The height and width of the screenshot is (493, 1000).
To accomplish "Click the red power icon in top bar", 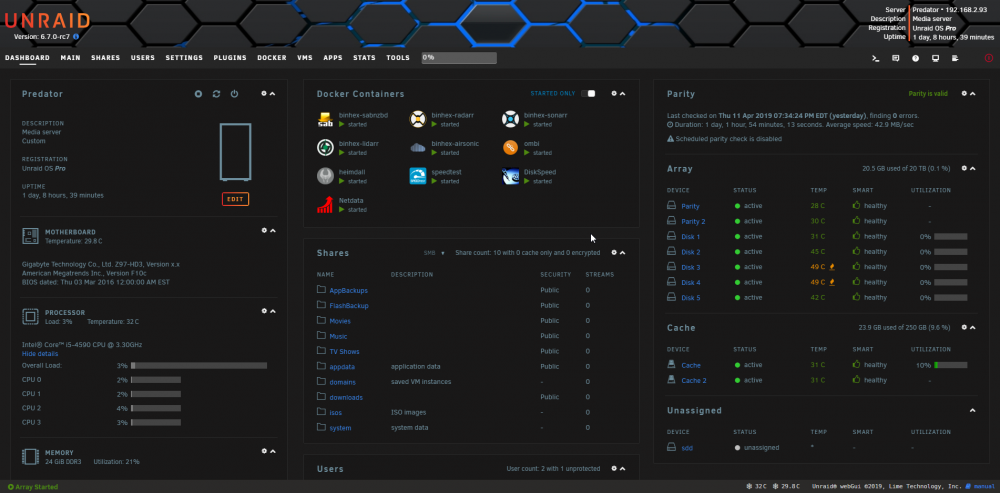I will 989,58.
